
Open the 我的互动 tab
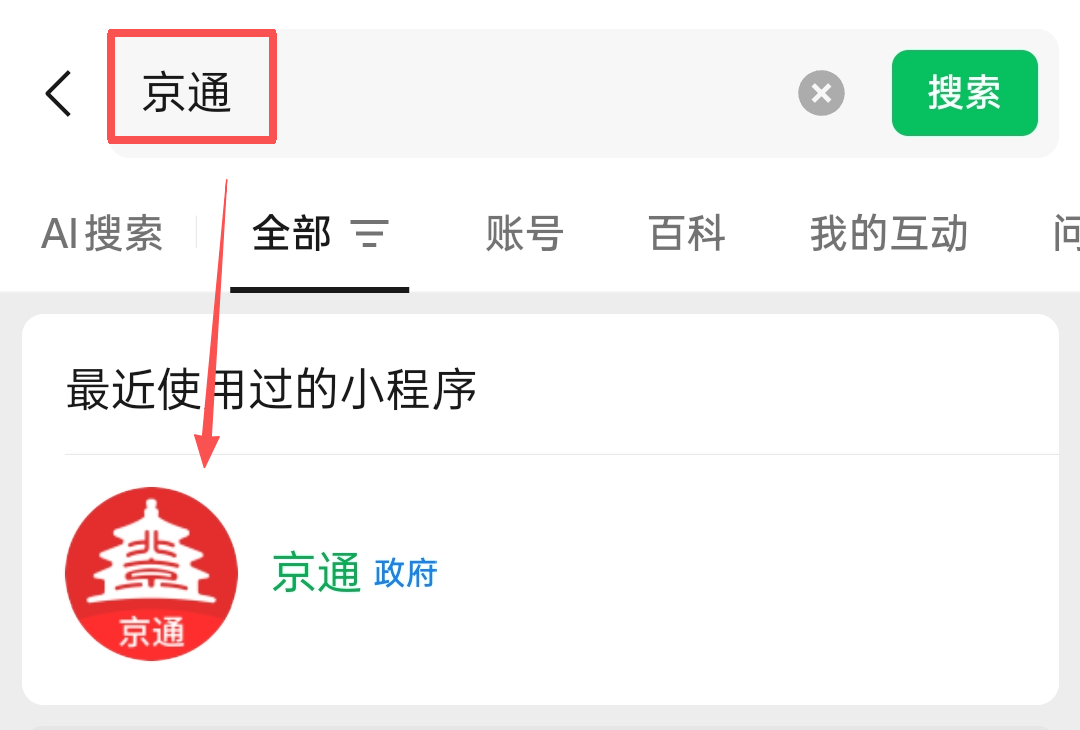[889, 233]
